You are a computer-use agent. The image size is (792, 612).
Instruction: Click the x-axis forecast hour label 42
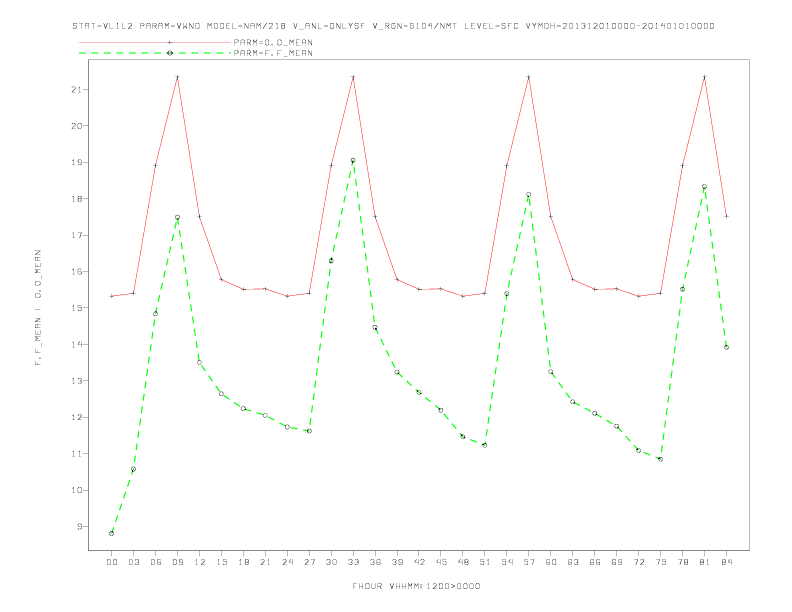tap(419, 562)
